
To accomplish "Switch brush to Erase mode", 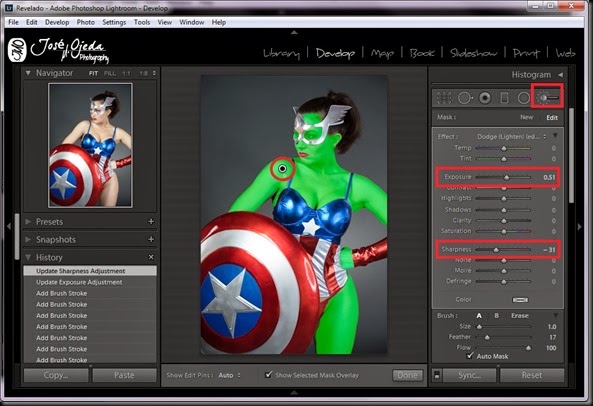I will (x=520, y=316).
